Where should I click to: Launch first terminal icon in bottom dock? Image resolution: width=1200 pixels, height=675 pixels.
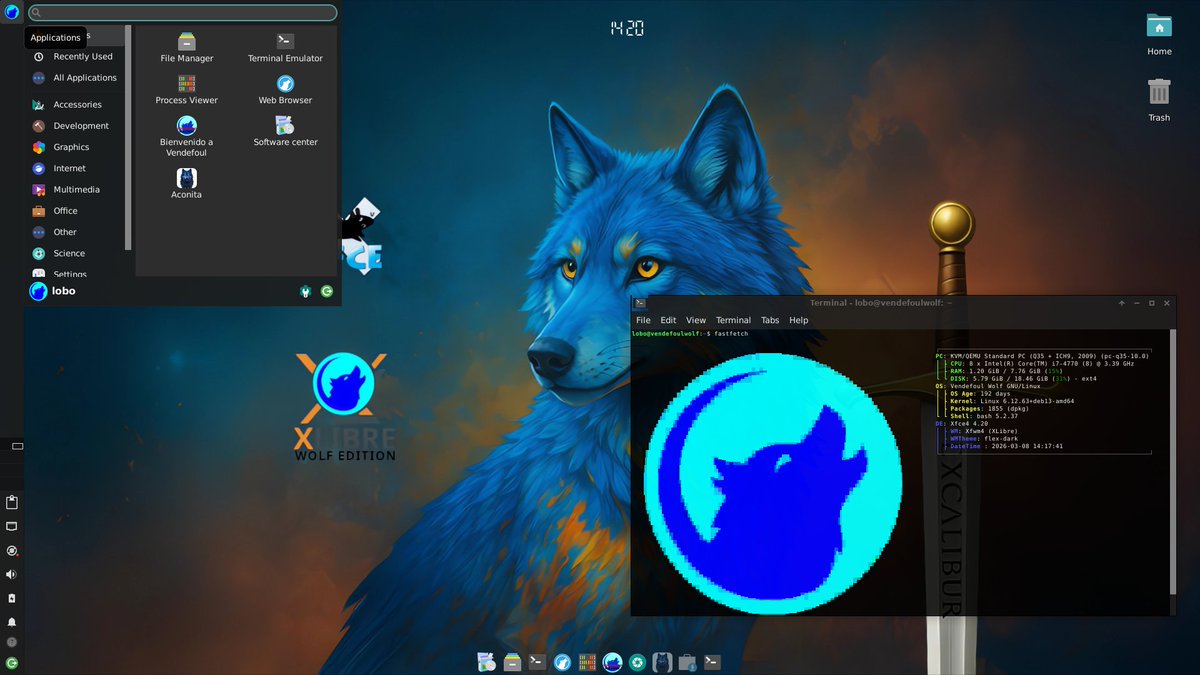pyautogui.click(x=537, y=661)
